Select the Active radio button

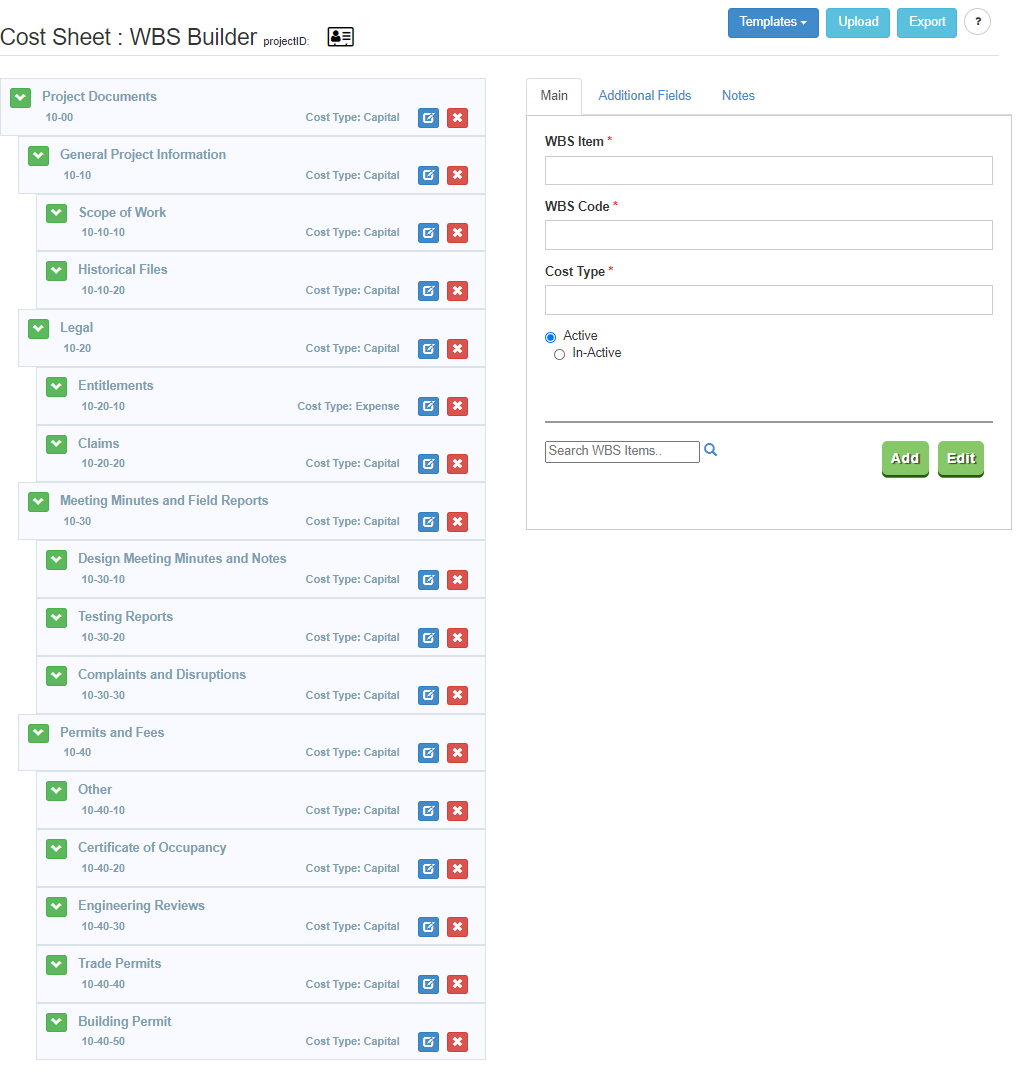click(x=549, y=336)
